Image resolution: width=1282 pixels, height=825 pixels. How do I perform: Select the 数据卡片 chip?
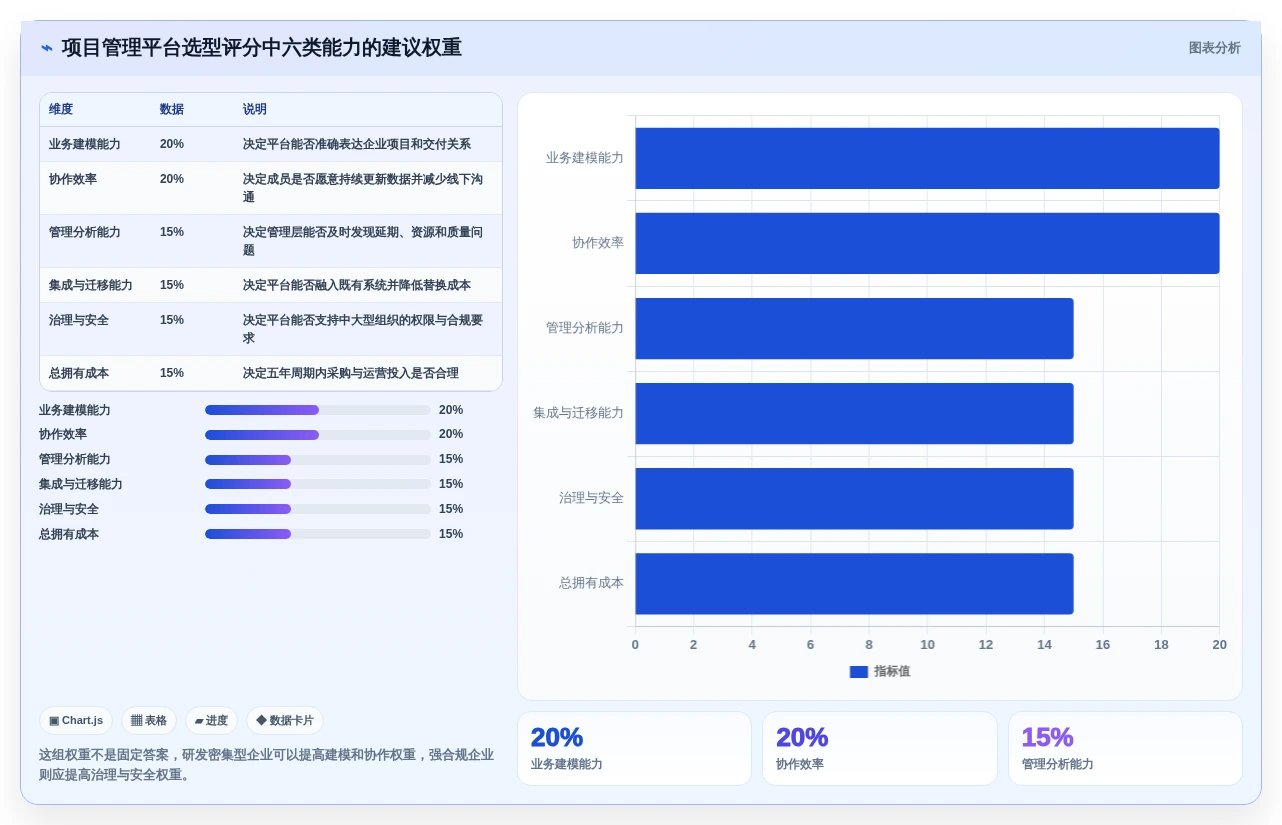(285, 720)
